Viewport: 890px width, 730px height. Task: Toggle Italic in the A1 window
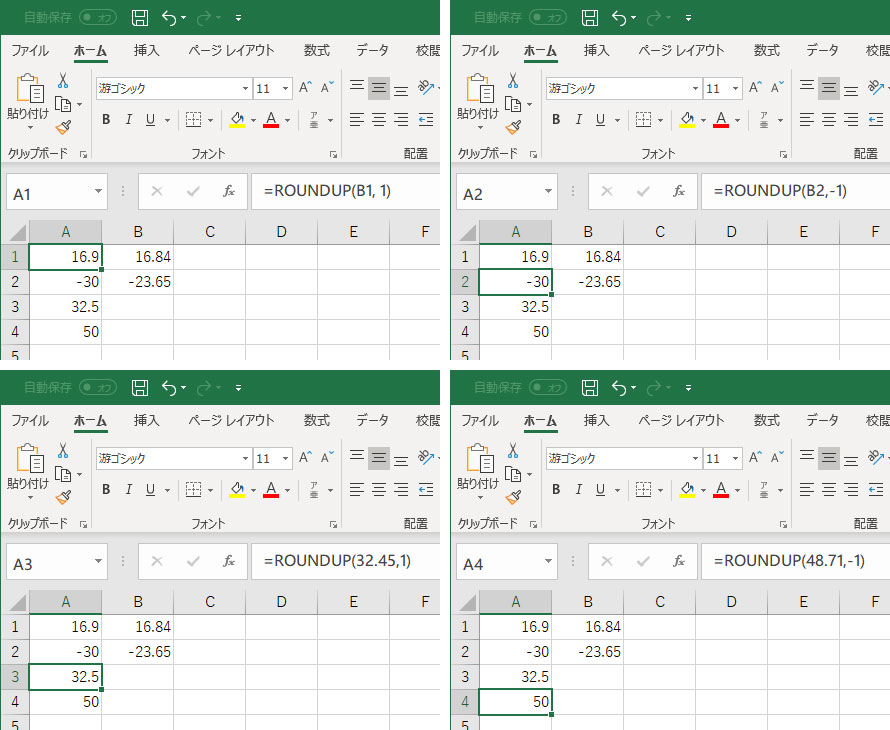pyautogui.click(x=128, y=120)
